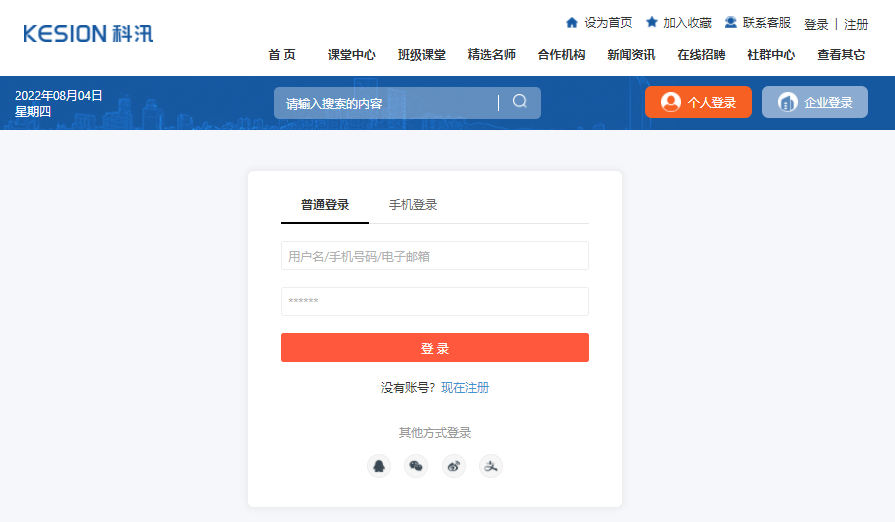
Task: Click the 企业登录 button
Action: (815, 102)
